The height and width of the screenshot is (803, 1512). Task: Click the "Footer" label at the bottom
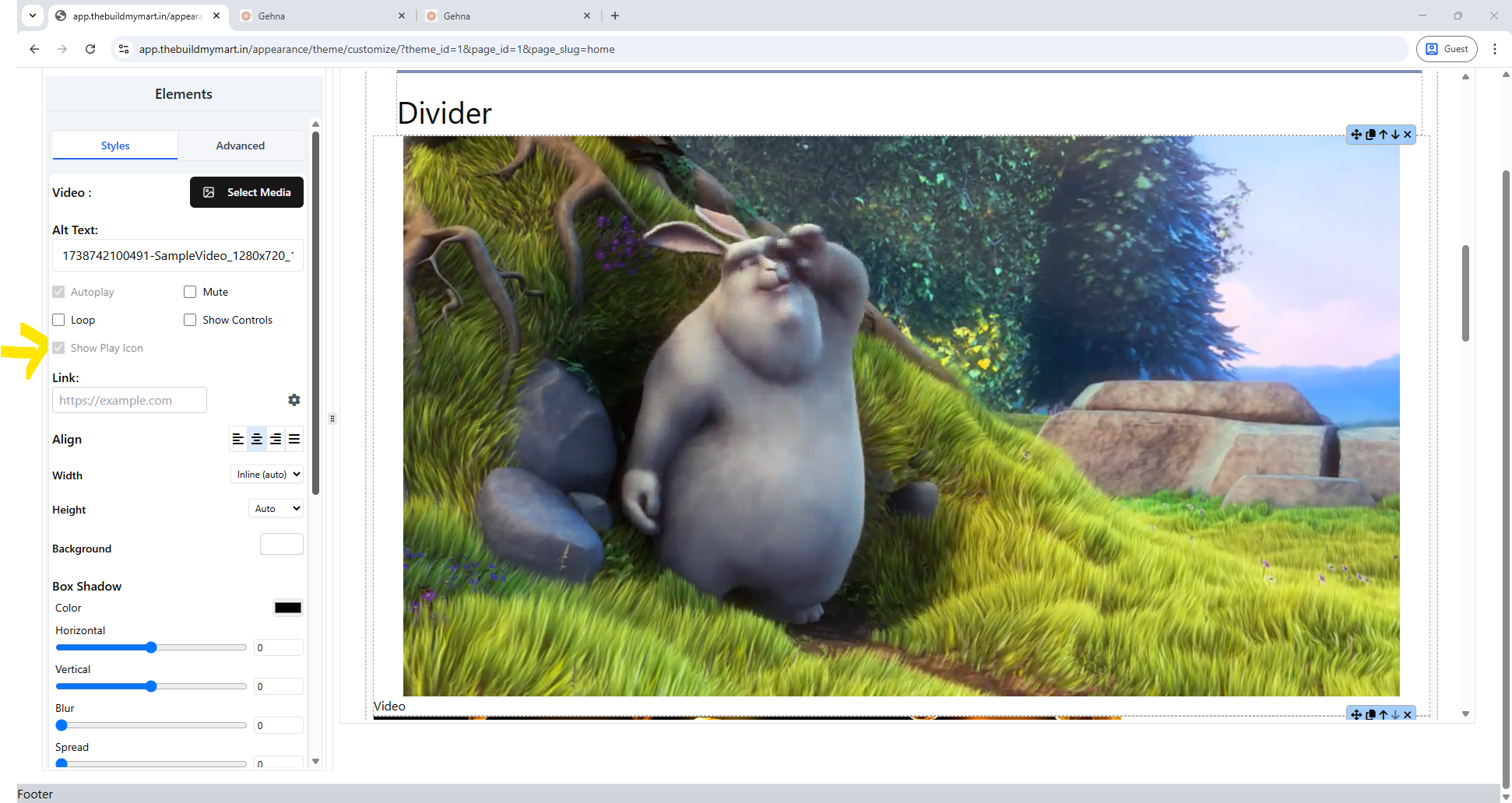[x=35, y=794]
